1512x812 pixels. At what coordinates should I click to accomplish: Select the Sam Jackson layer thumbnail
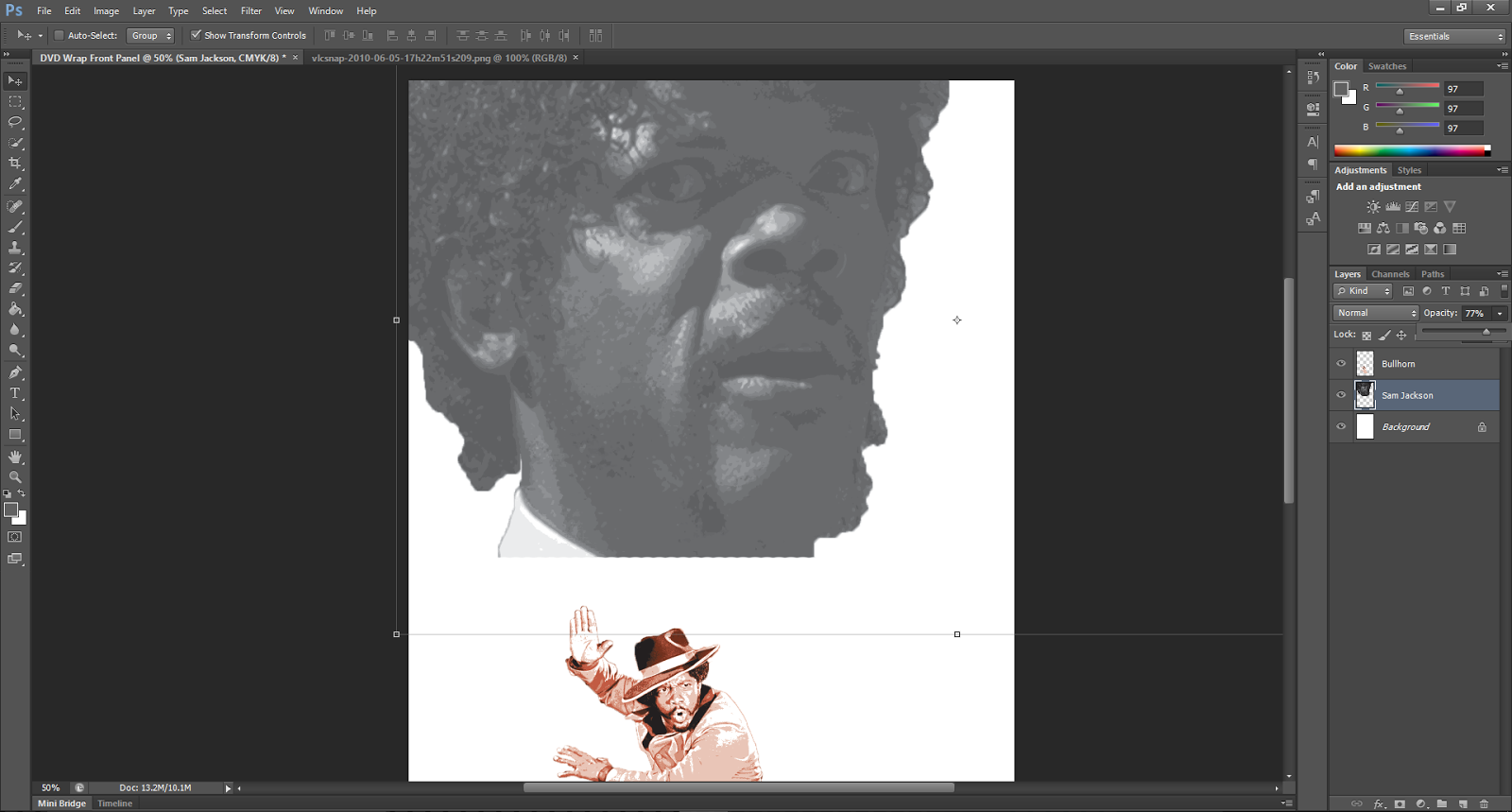pyautogui.click(x=1365, y=395)
